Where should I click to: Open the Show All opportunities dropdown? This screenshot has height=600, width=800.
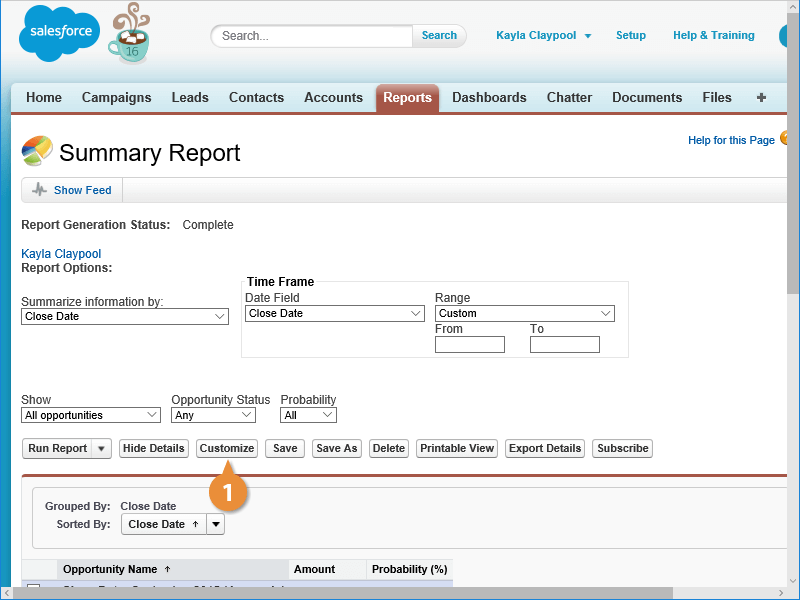click(91, 415)
